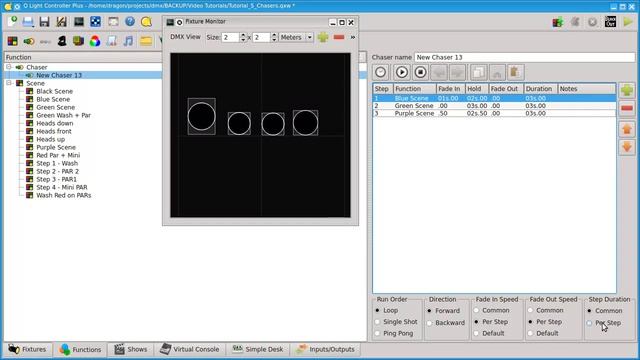Open the DMX address tool icon
Image resolution: width=640 pixels, height=360 pixels.
click(x=96, y=21)
